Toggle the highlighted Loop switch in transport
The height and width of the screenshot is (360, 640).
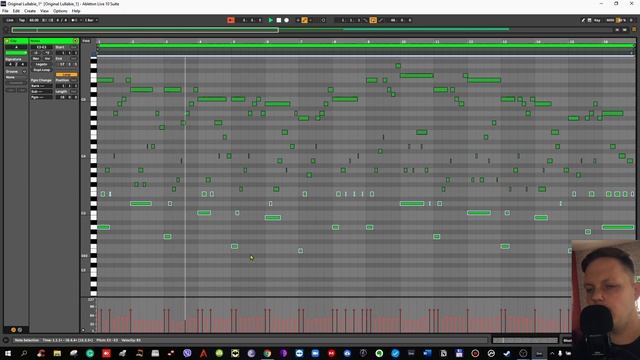tap(373, 20)
